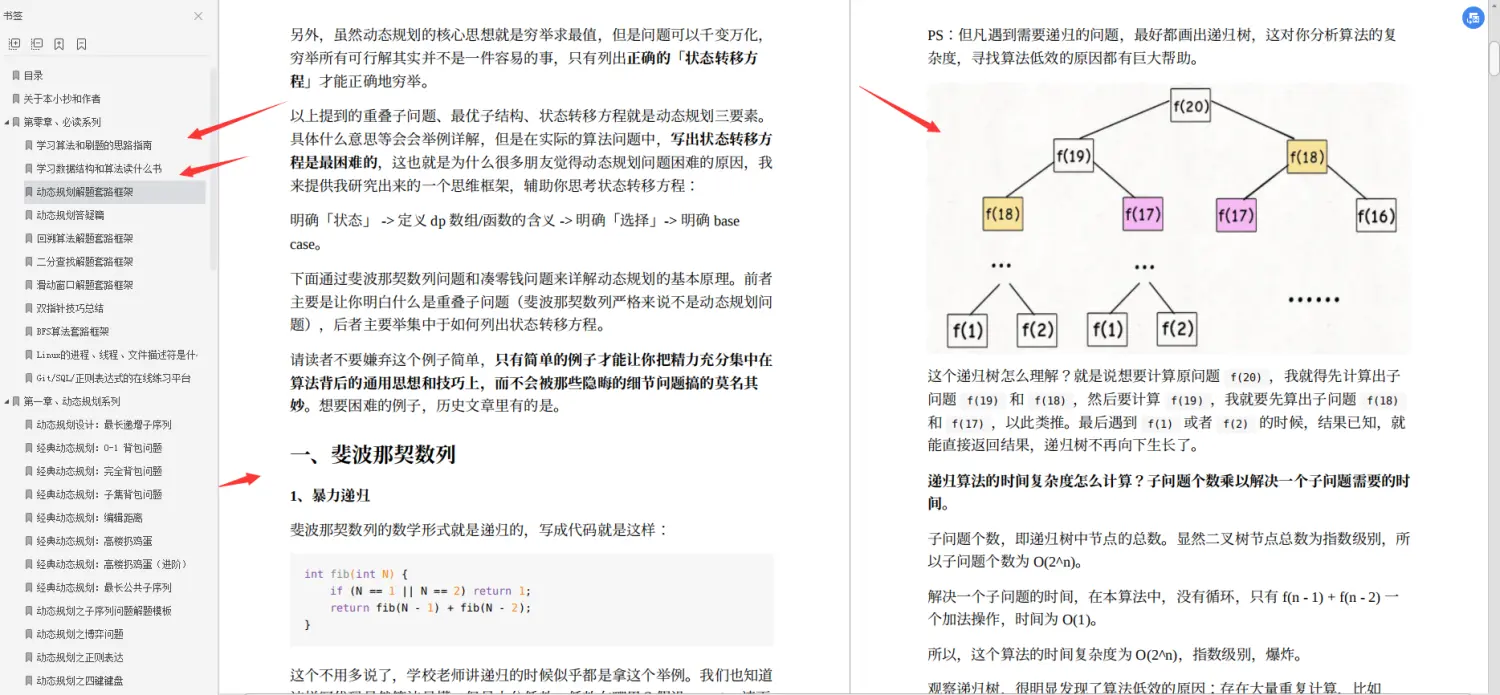Screen dimensions: 1500x695
Task: Click the collapse all bookmarks icon
Action: [36, 43]
